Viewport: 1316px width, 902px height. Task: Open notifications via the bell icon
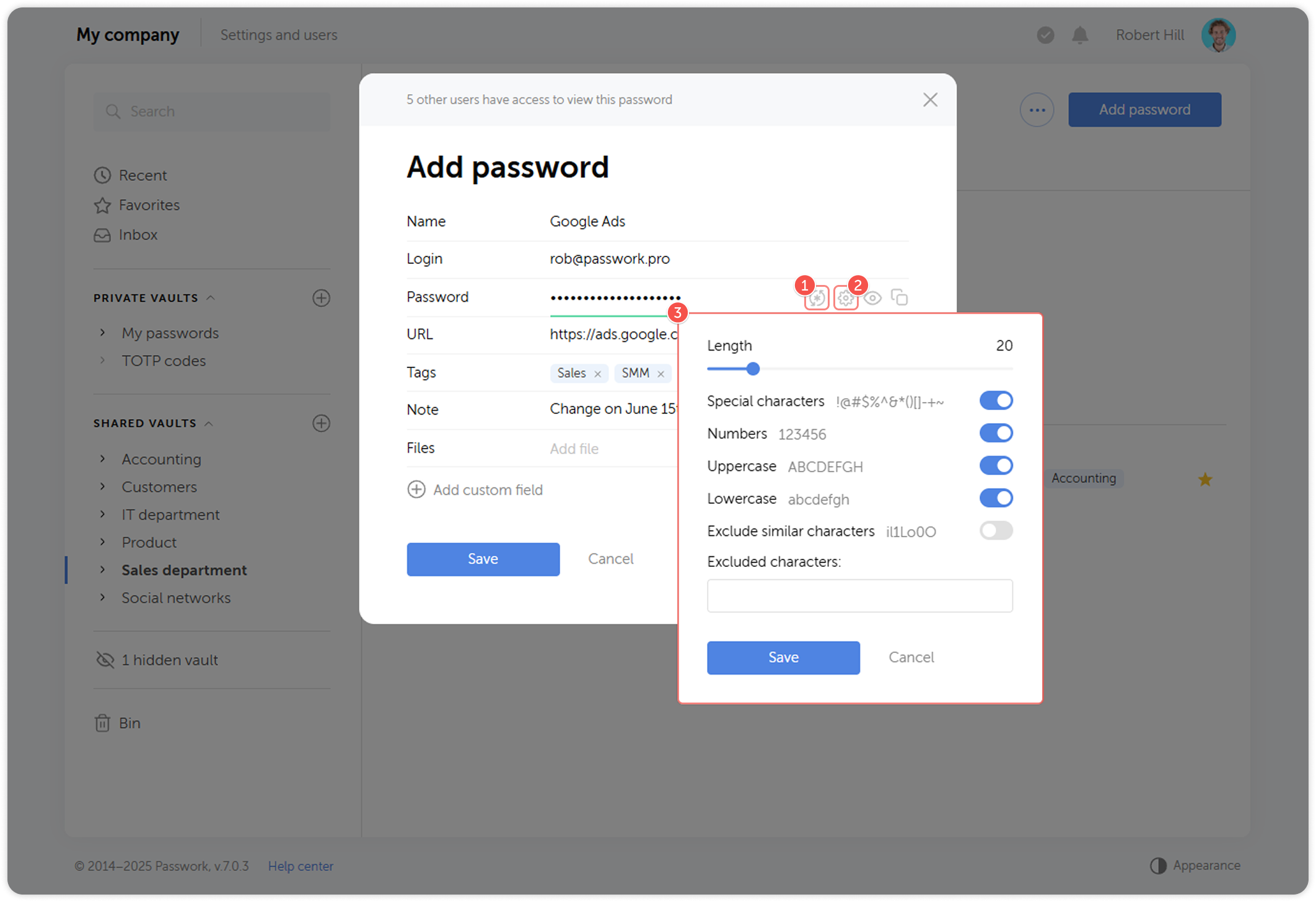(1079, 35)
